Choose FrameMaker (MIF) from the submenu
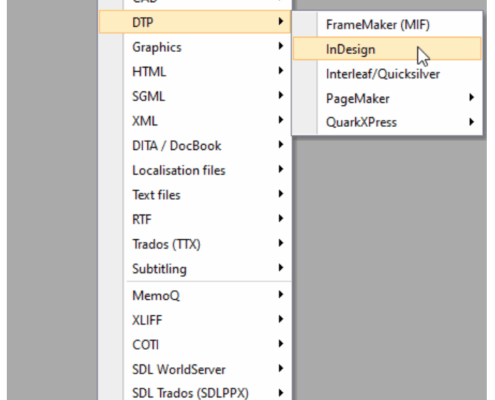 pos(387,25)
